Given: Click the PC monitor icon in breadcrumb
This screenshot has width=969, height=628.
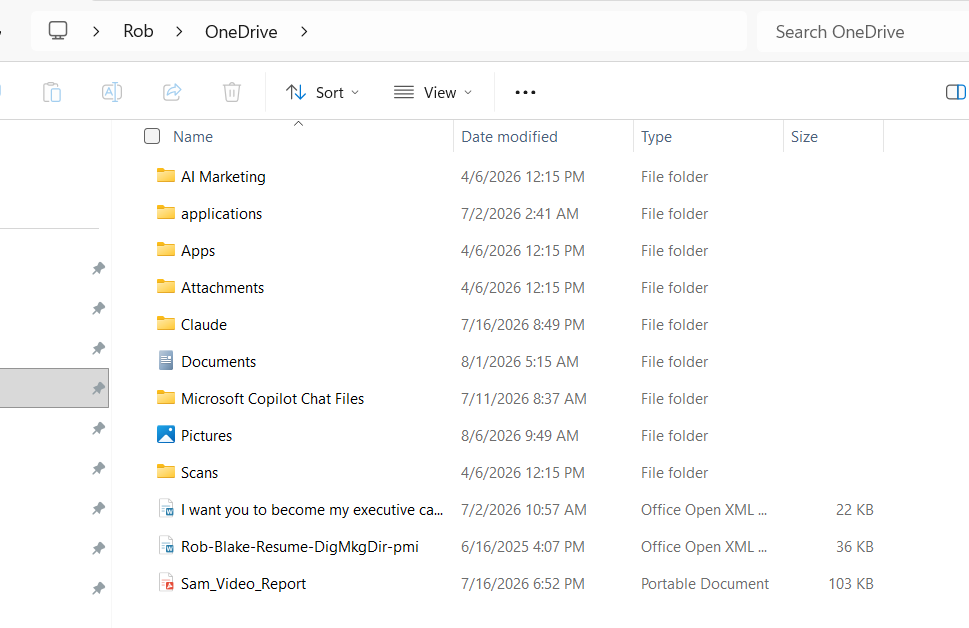Looking at the screenshot, I should tap(58, 31).
